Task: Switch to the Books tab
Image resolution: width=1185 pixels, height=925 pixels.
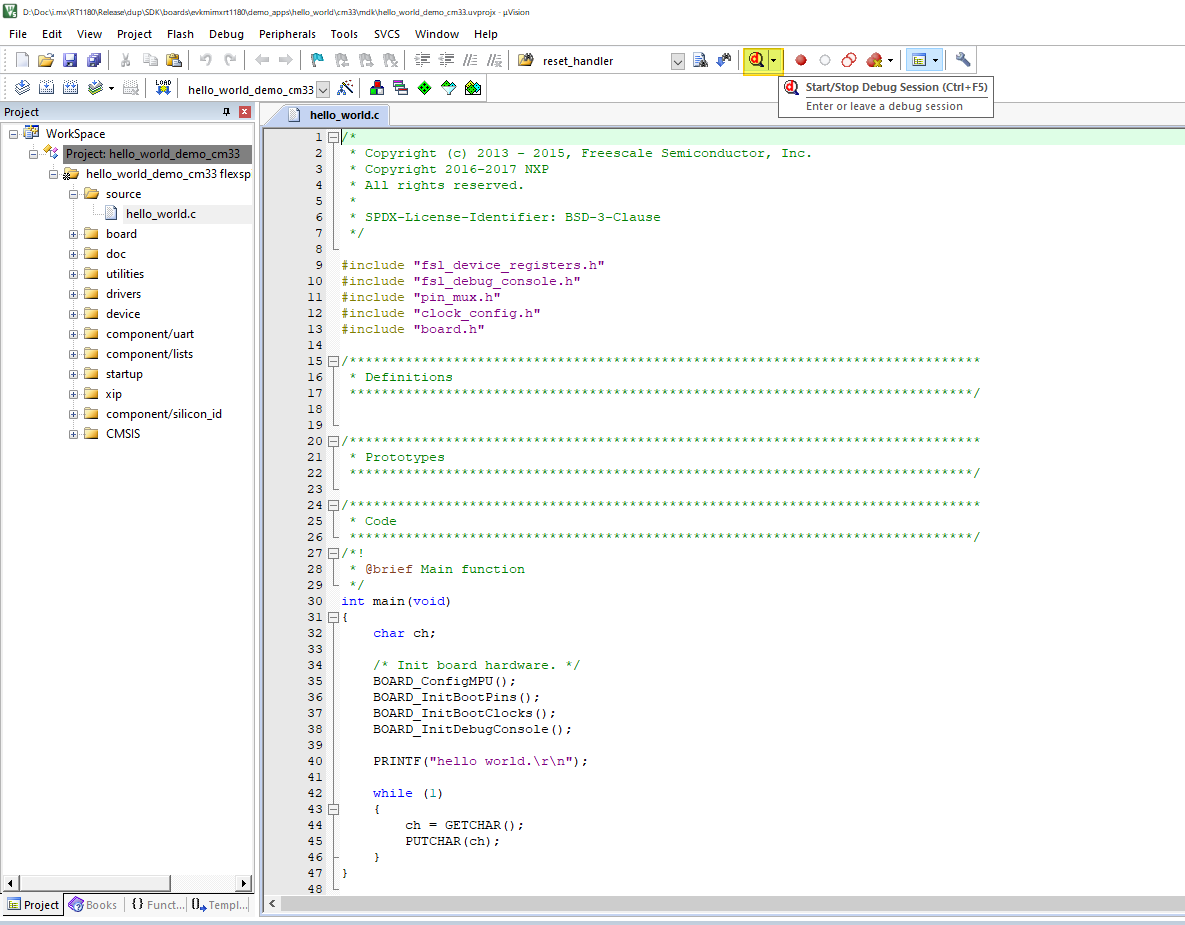Action: click(x=93, y=905)
